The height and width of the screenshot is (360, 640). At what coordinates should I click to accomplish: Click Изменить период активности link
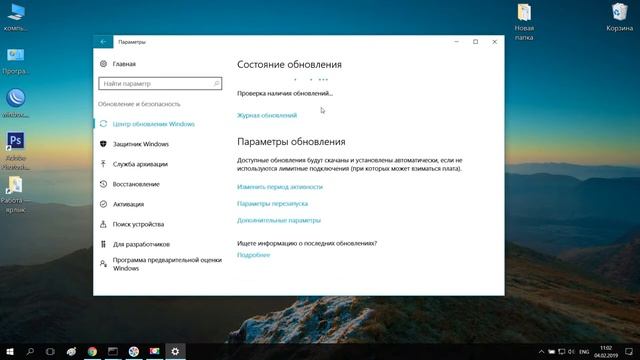coord(280,187)
